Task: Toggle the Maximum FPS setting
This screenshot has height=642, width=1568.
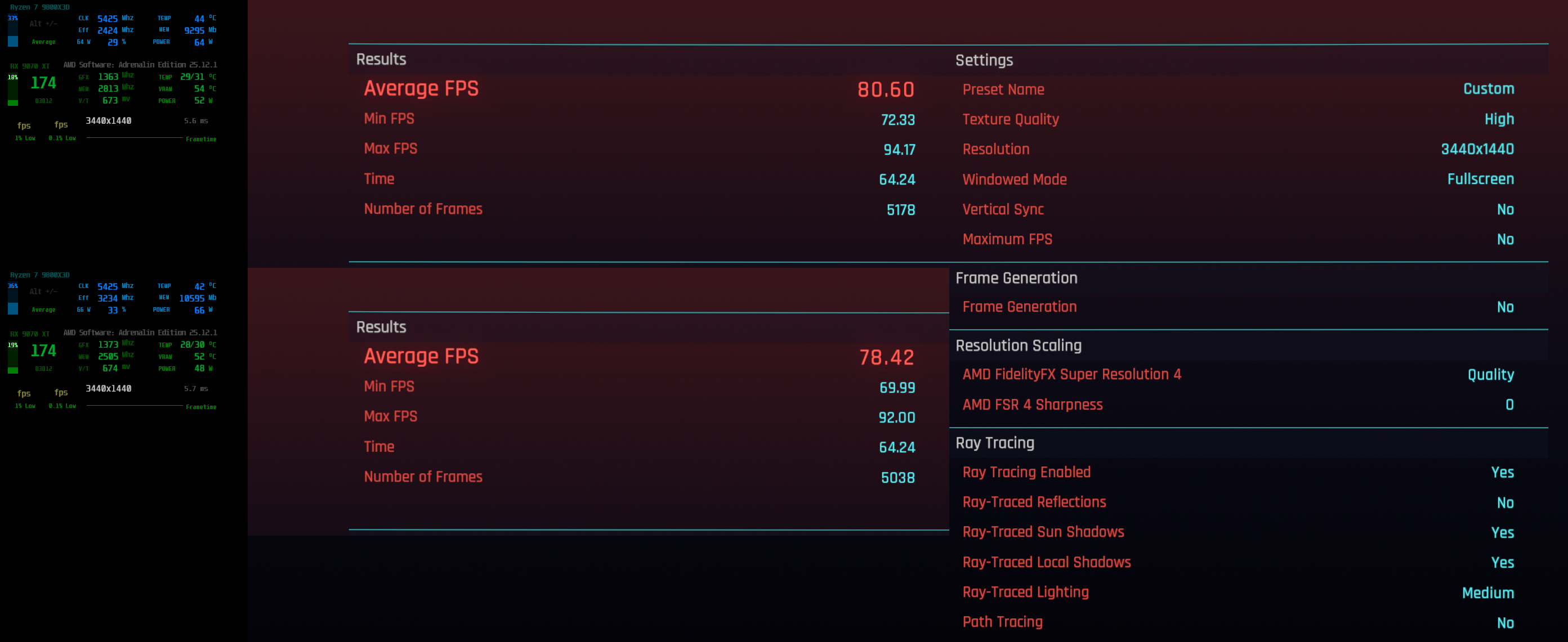Action: (x=1504, y=240)
